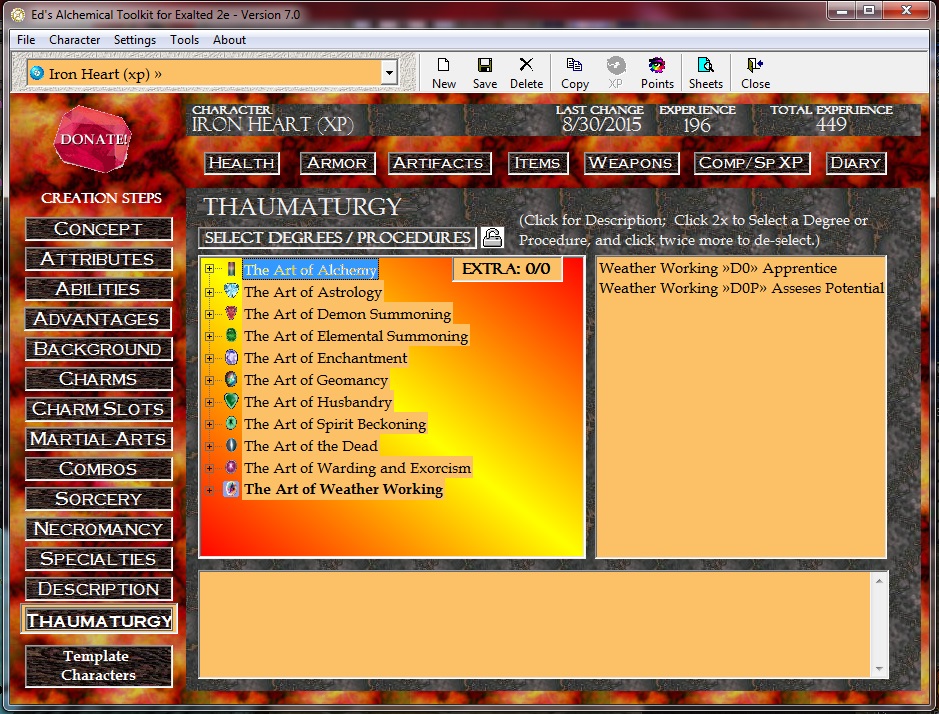Click the character icon next to Iron Heart

click(x=37, y=73)
